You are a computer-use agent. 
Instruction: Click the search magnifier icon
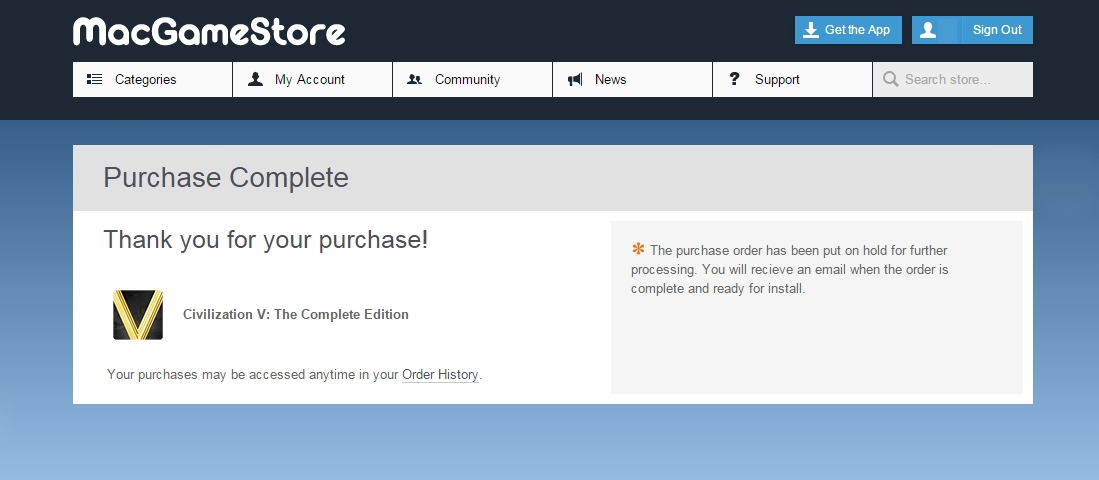[x=891, y=79]
